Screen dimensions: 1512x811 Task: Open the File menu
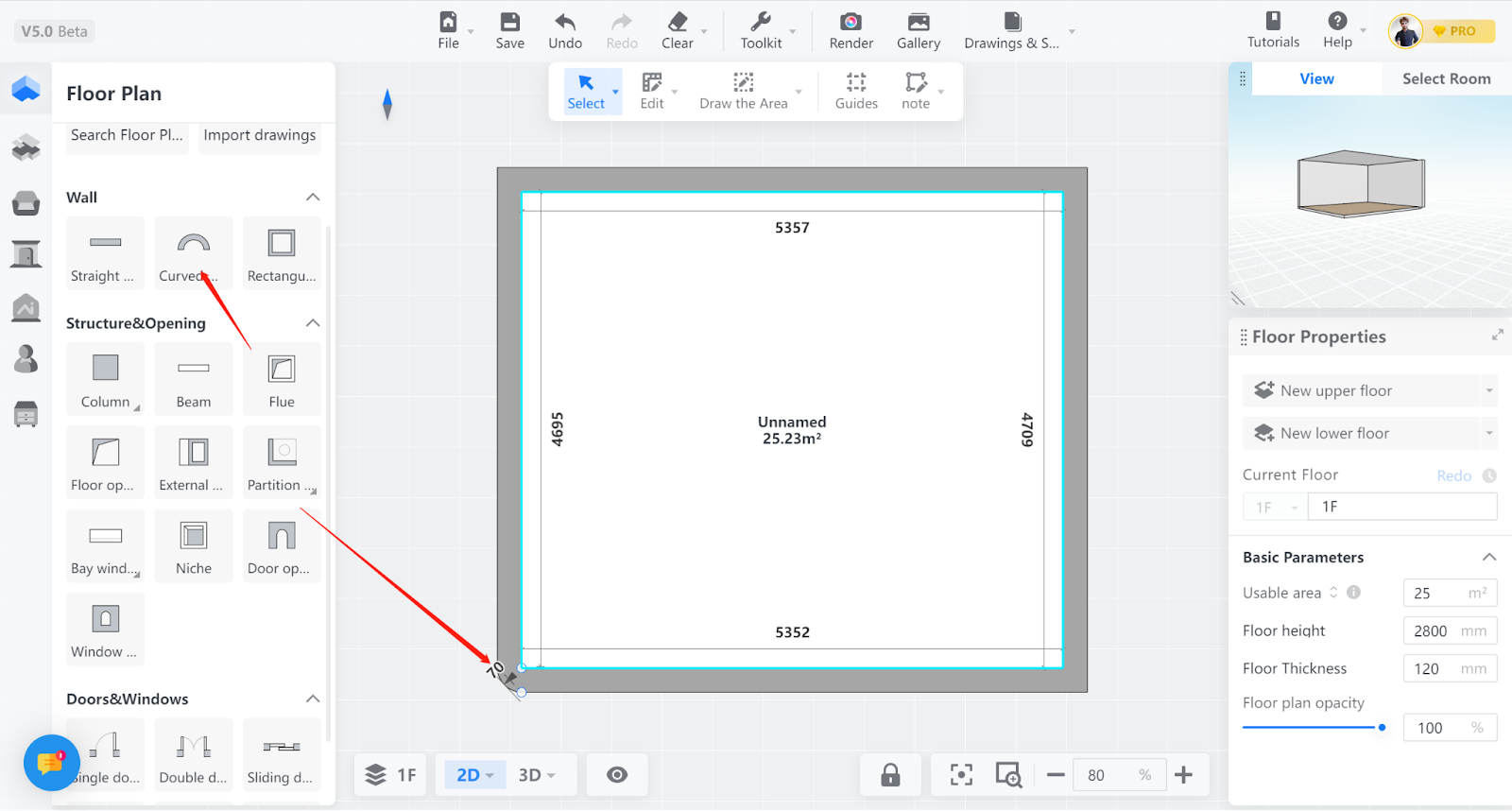pos(449,30)
